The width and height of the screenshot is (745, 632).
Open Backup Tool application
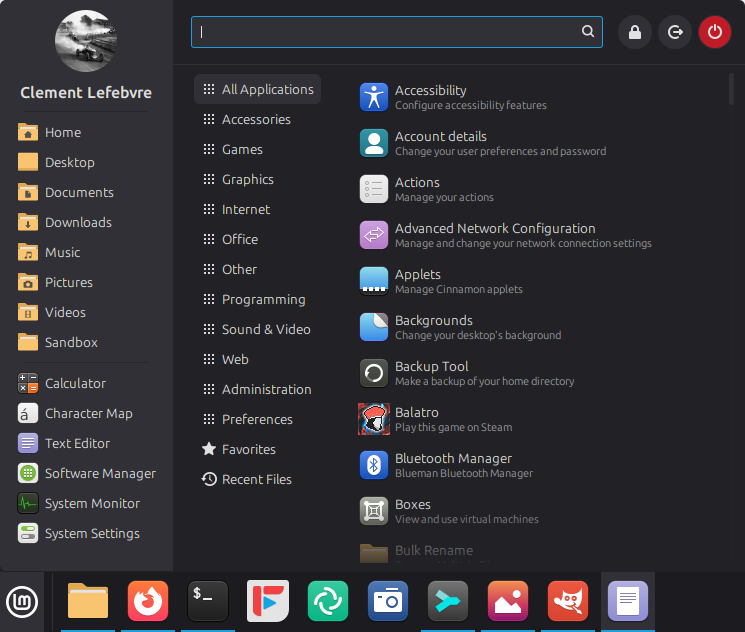coord(431,373)
